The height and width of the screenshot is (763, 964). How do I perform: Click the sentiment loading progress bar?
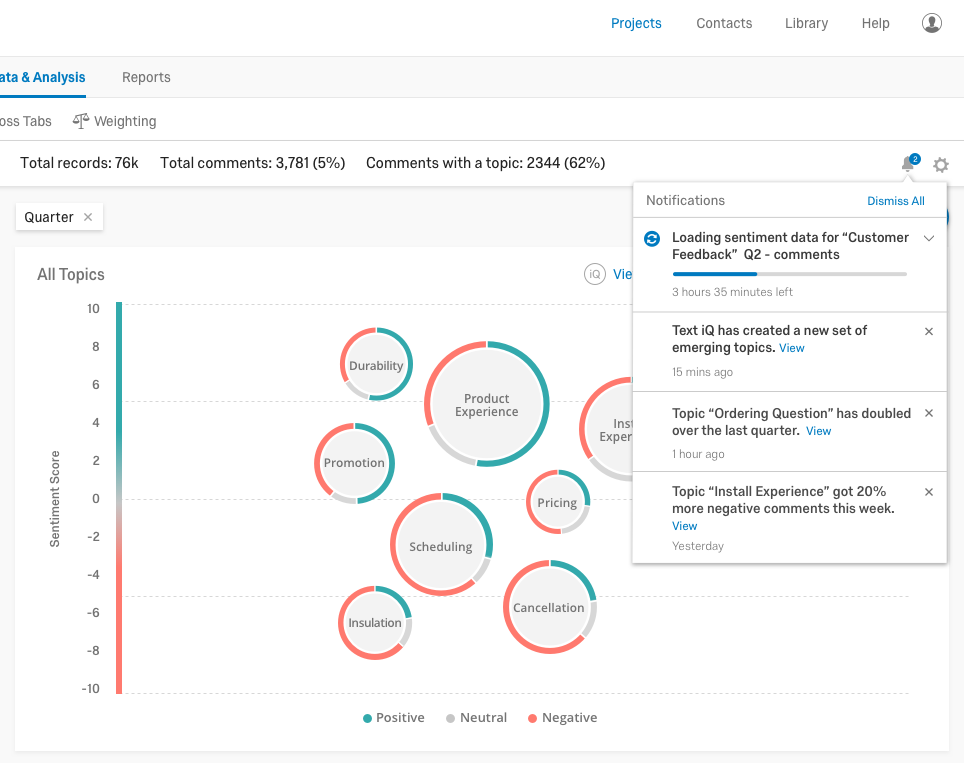coord(789,274)
